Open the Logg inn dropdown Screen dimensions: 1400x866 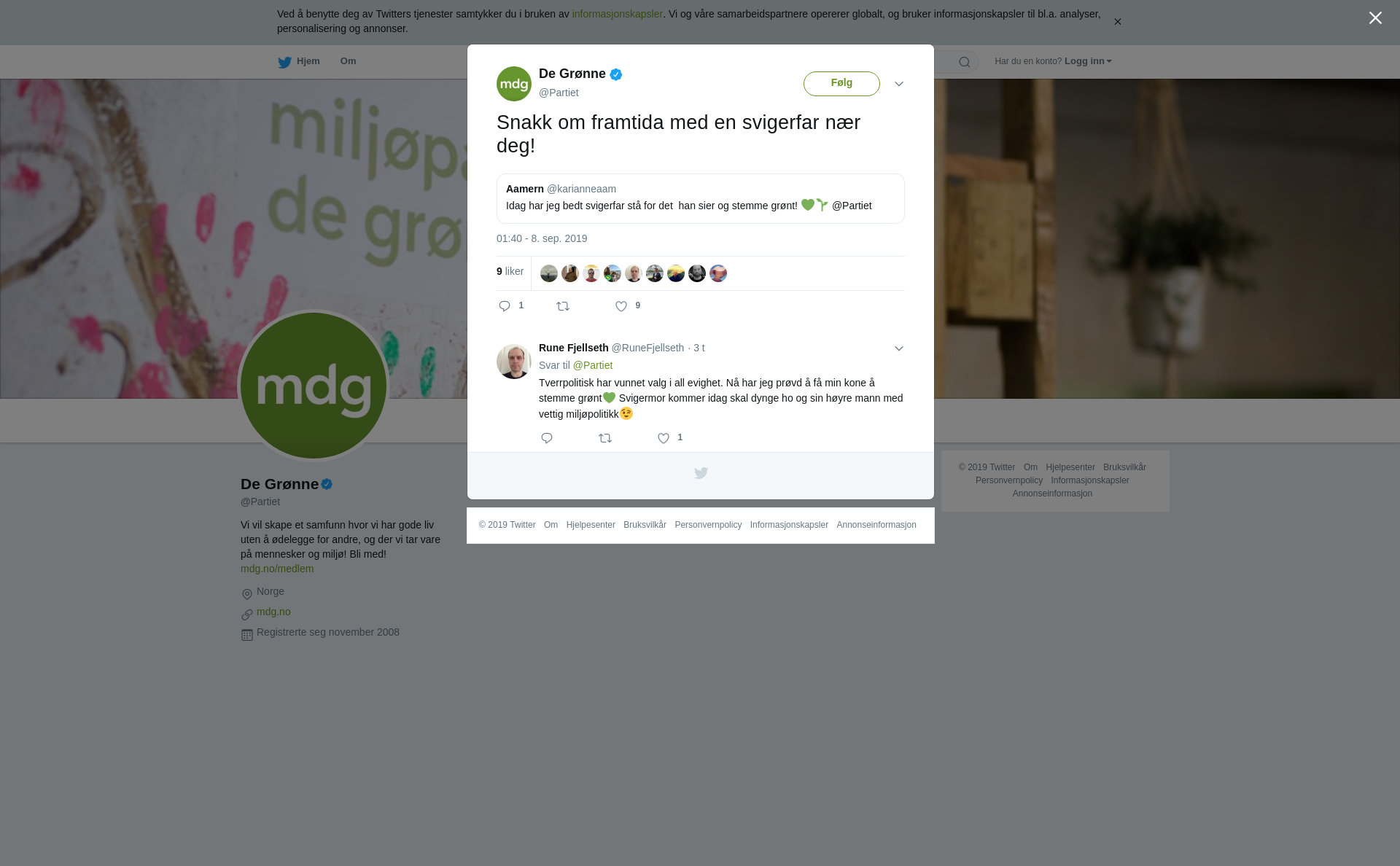point(1088,61)
